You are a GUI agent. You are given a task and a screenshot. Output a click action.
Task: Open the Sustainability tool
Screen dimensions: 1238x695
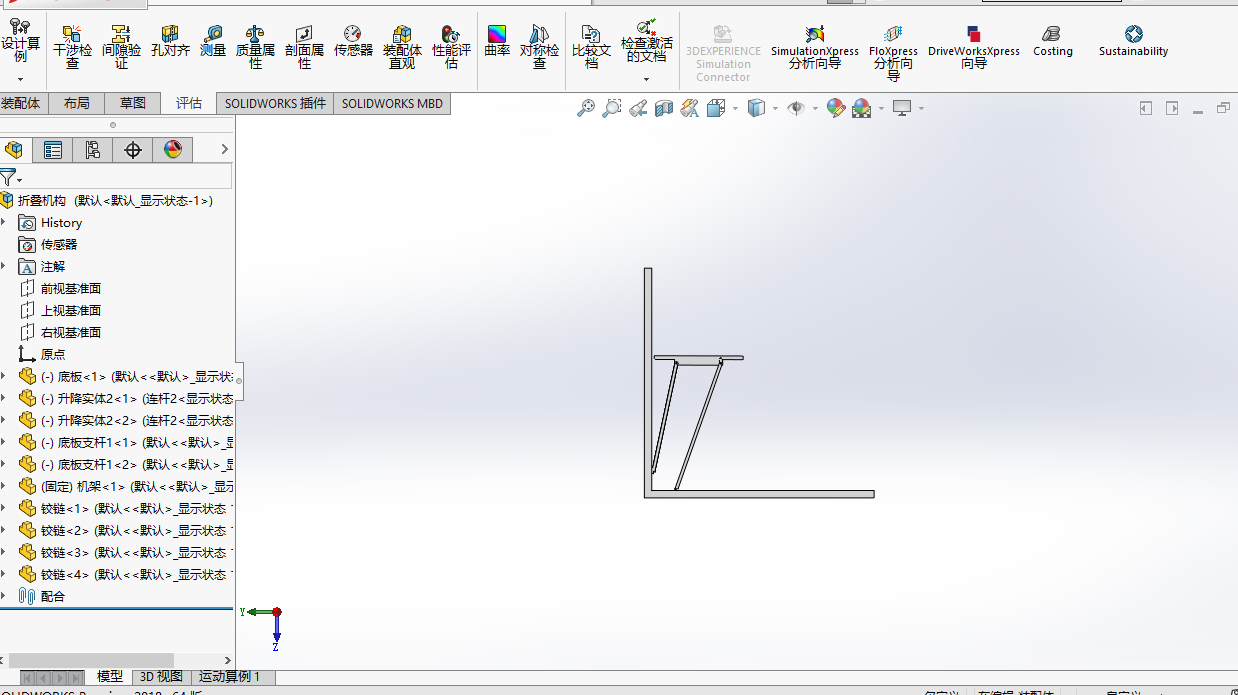(1133, 41)
